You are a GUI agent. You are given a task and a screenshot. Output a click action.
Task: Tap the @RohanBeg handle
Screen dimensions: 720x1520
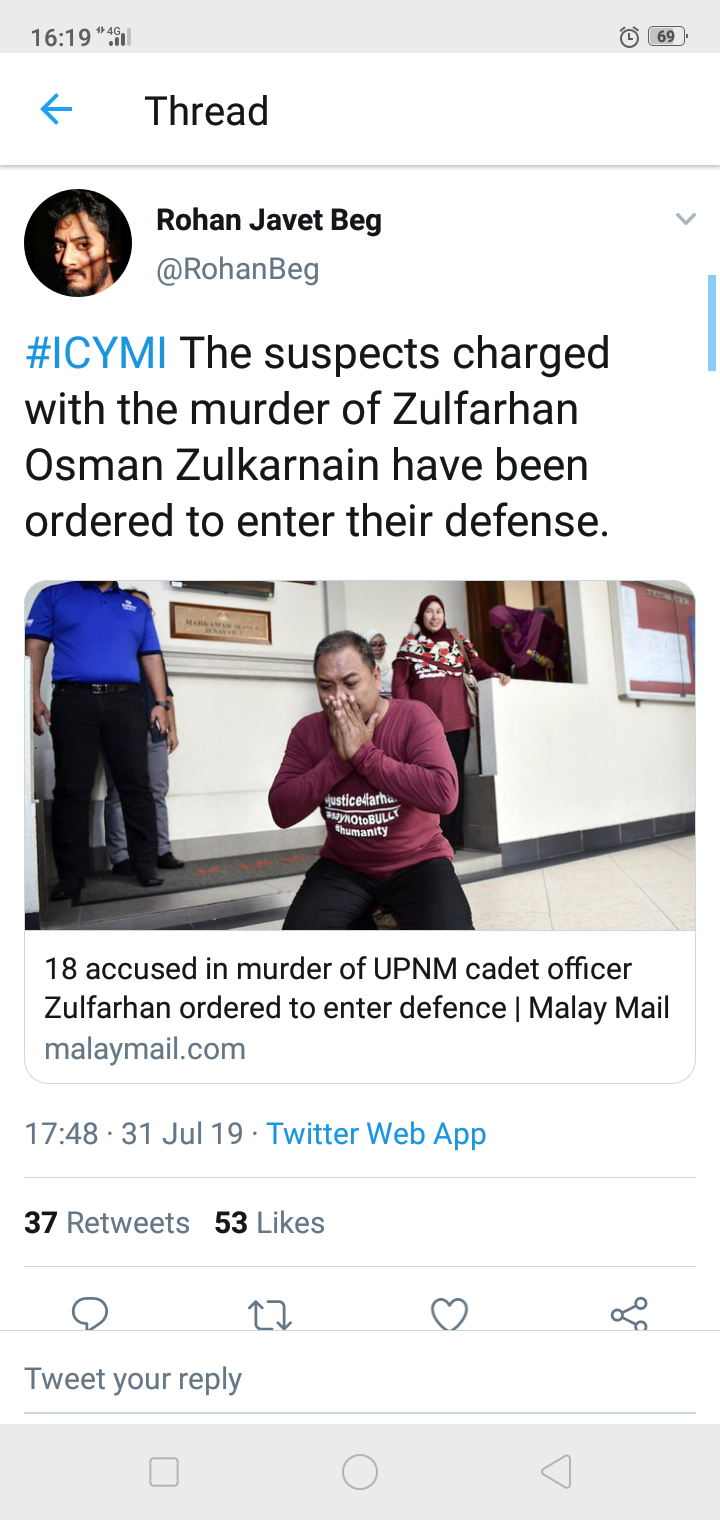(238, 269)
